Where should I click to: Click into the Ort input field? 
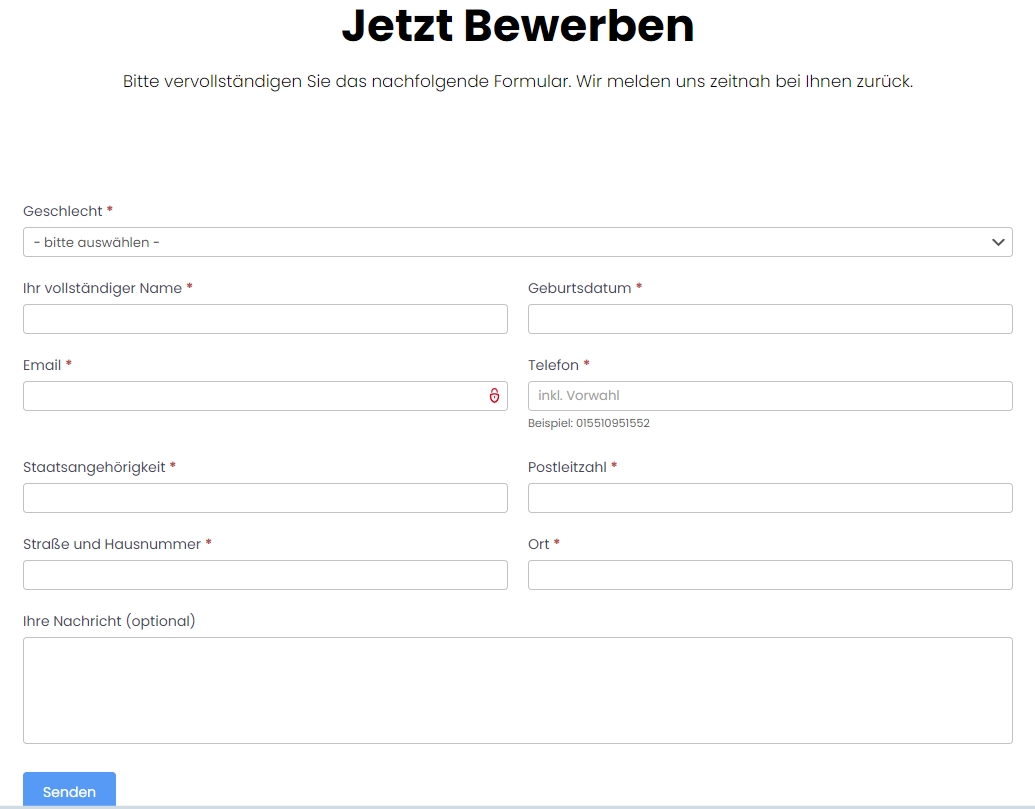click(x=770, y=575)
